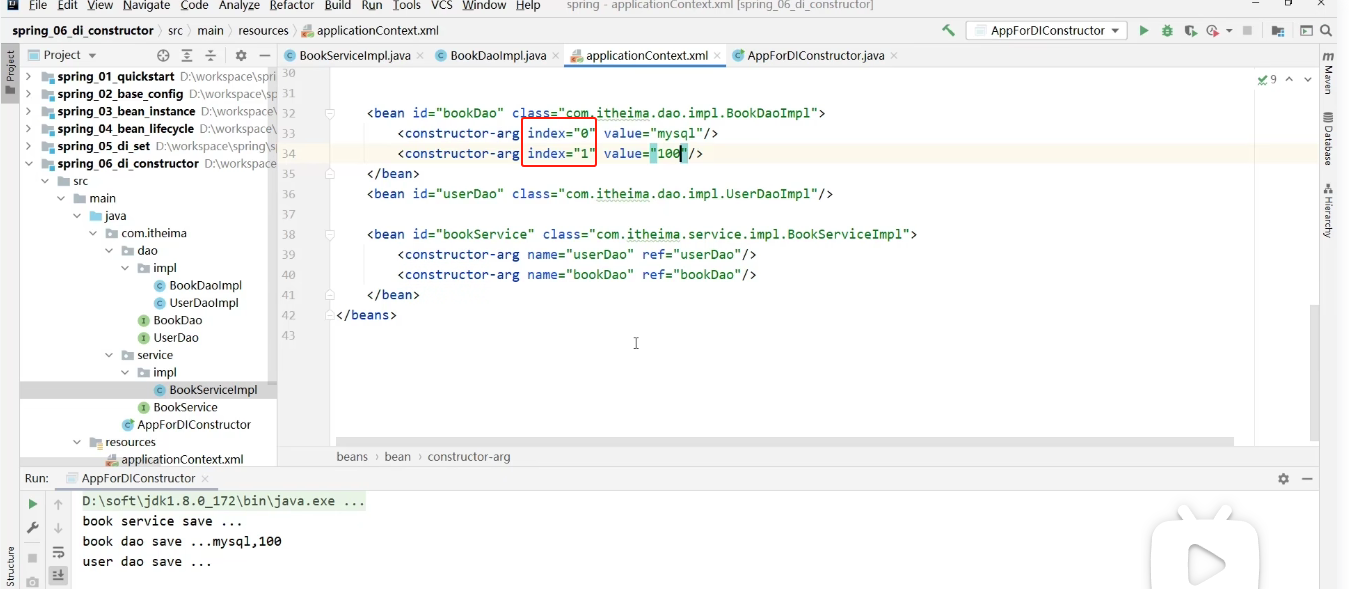Jump to the next highlighted problem arrow

(x=1307, y=79)
